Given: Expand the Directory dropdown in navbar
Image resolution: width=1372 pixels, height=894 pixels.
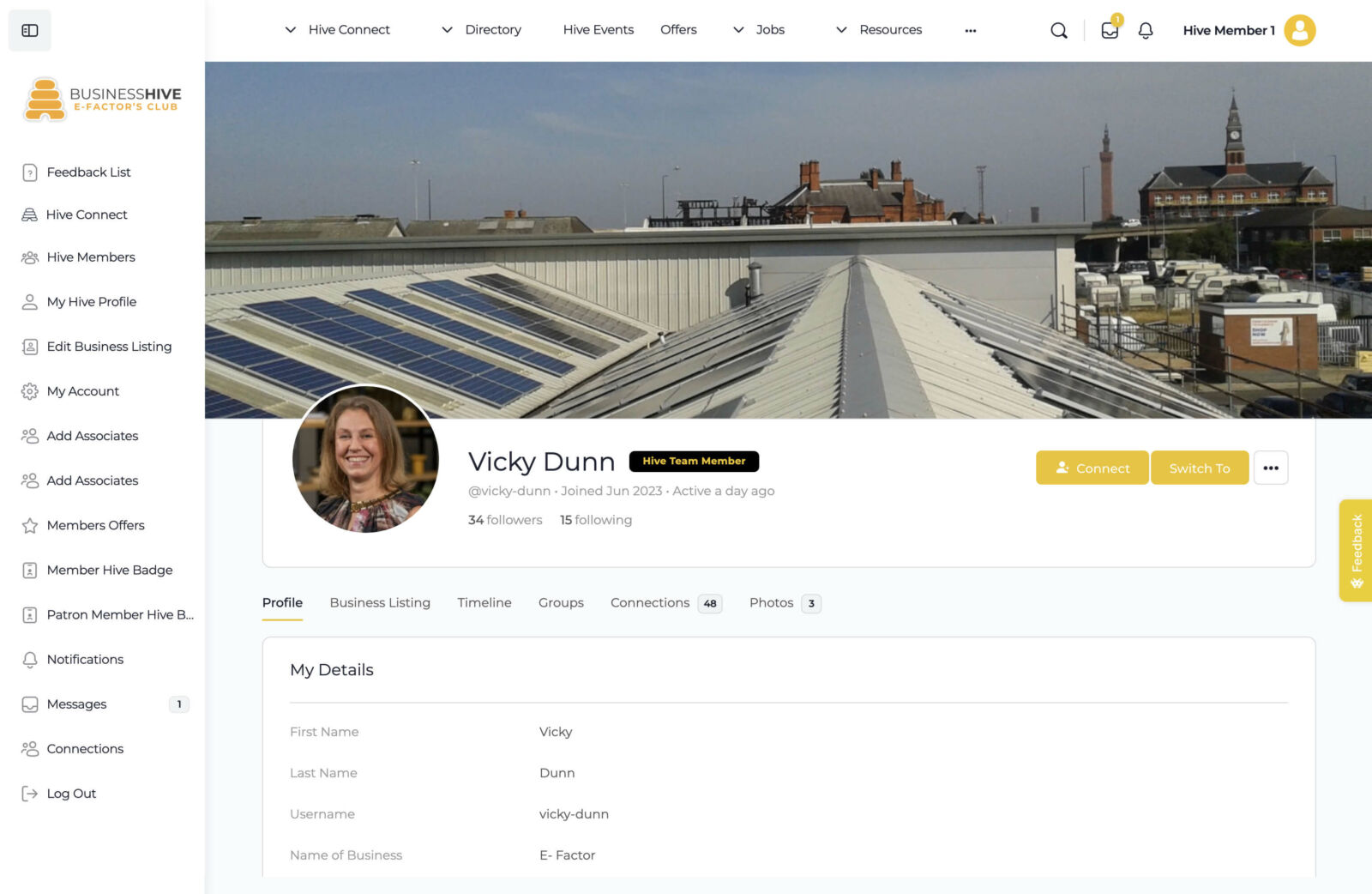Looking at the screenshot, I should 481,30.
